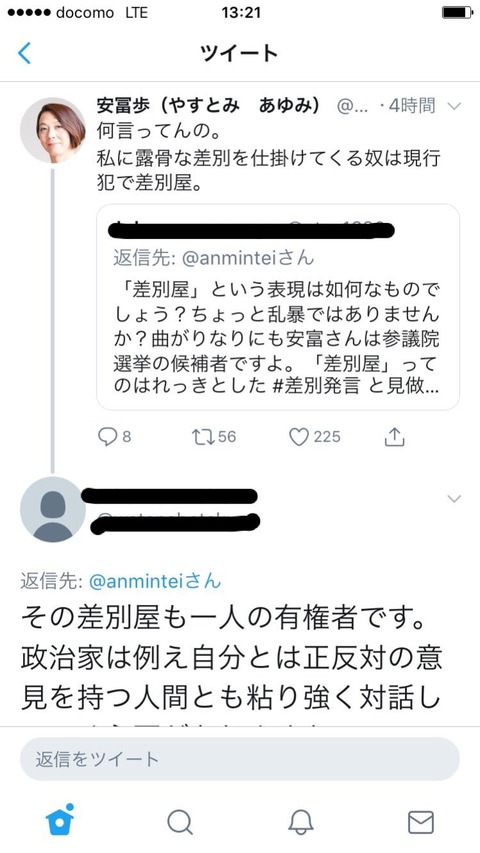Viewport: 480px width, 853px height.
Task: Open 安冨歩 profile picture
Action: pyautogui.click(x=53, y=131)
